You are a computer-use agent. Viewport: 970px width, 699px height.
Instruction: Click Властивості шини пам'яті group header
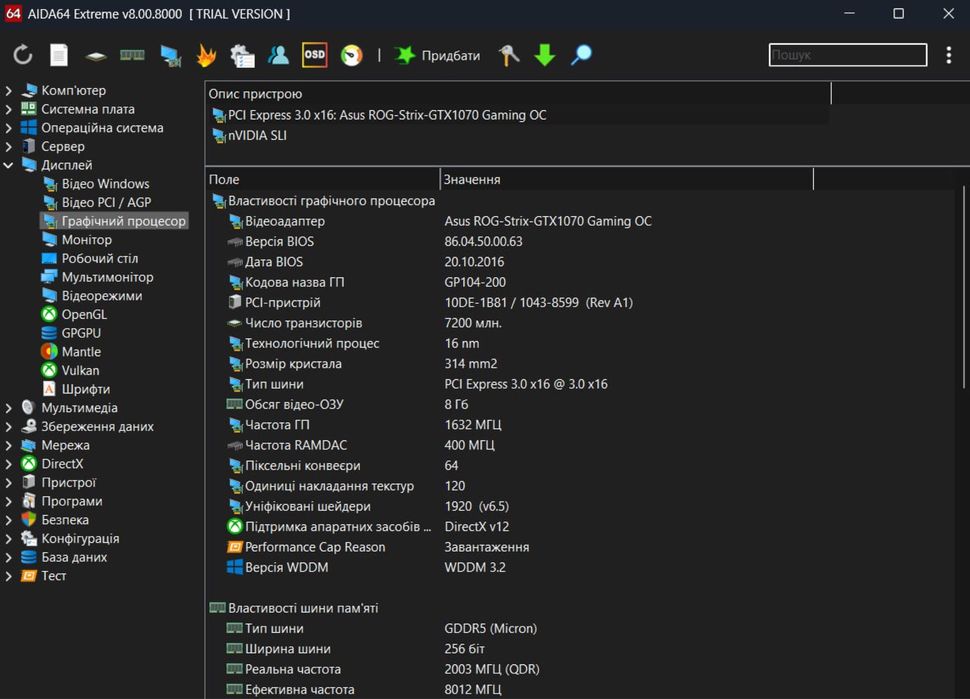[x=294, y=608]
